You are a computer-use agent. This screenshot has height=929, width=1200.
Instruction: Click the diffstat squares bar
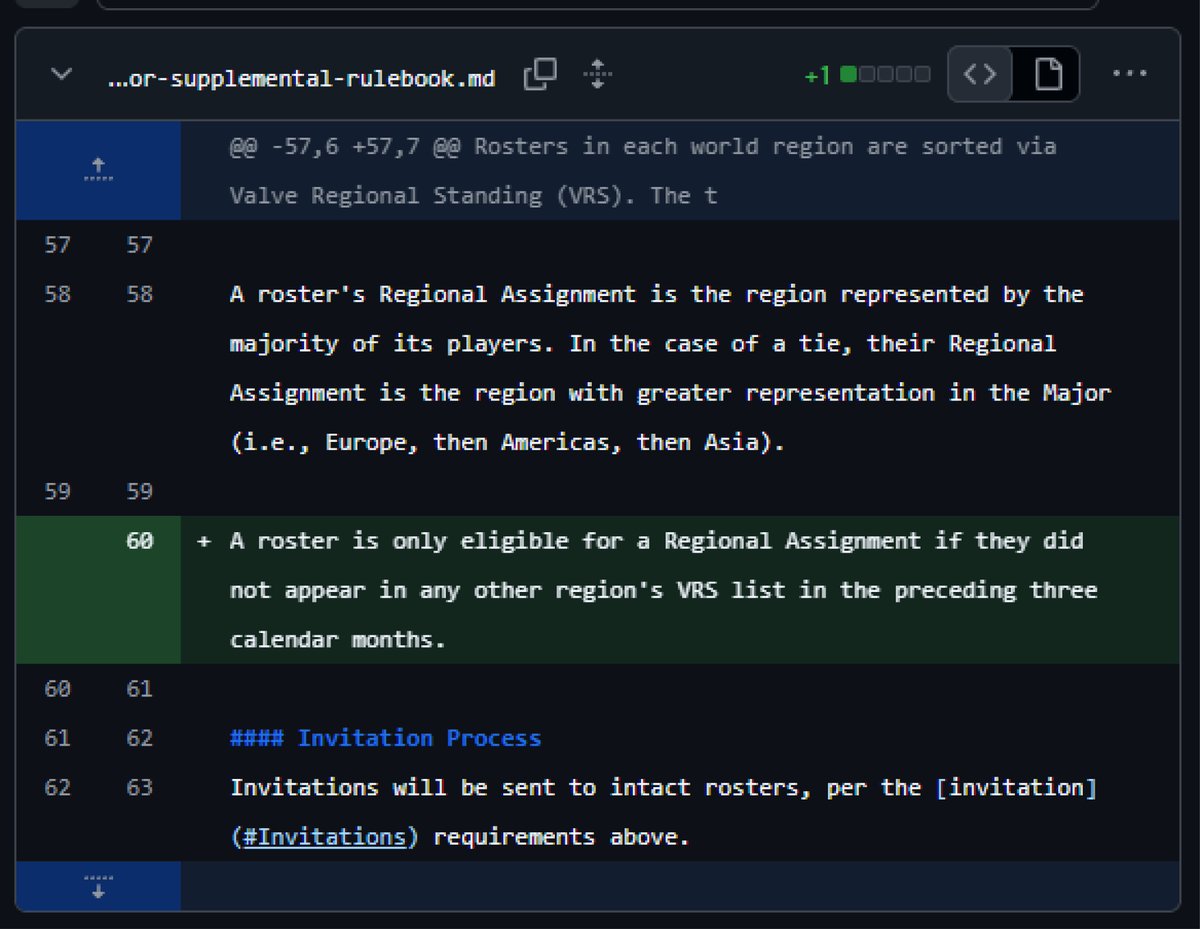[885, 75]
